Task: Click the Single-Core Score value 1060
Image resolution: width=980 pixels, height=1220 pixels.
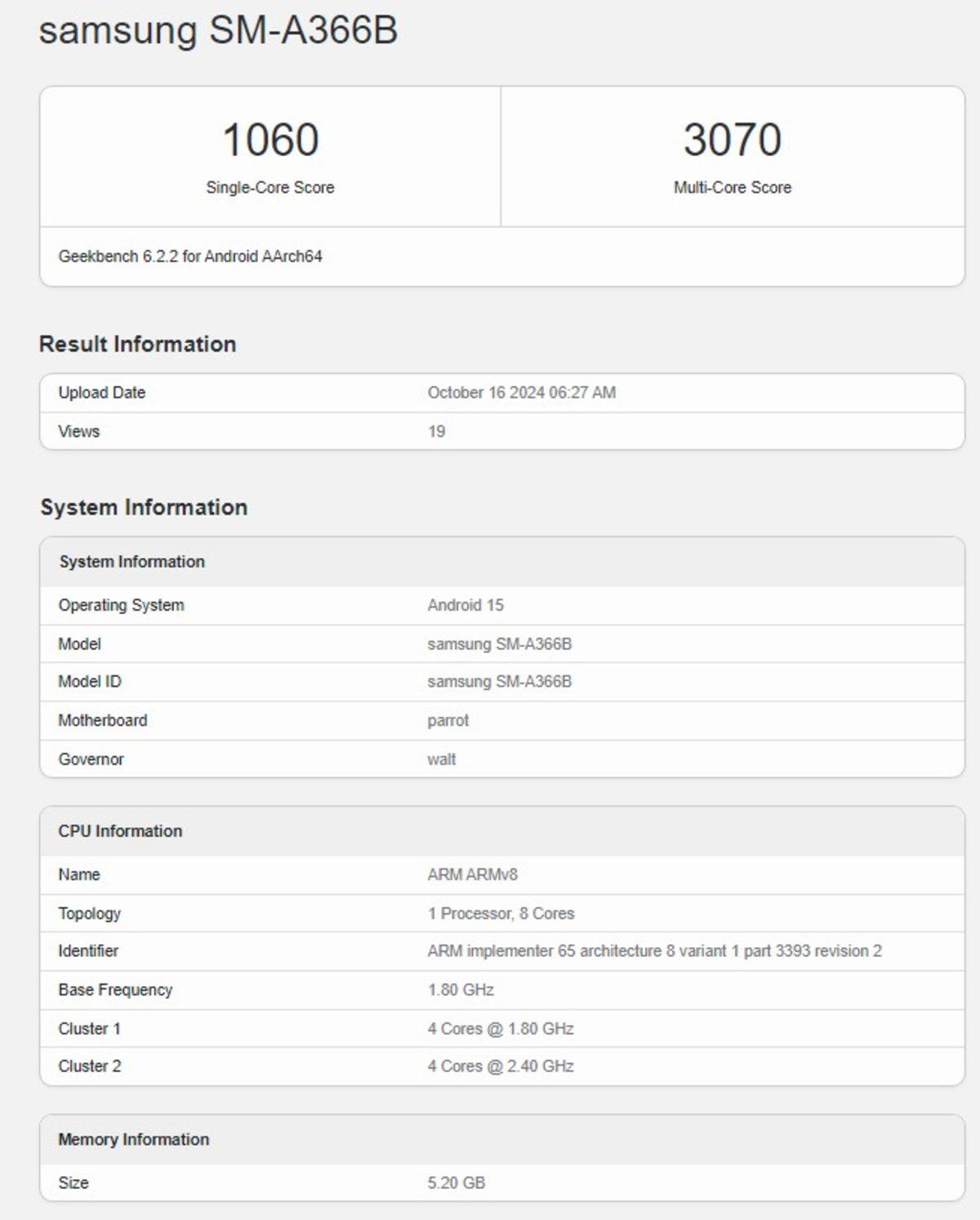Action: tap(269, 140)
